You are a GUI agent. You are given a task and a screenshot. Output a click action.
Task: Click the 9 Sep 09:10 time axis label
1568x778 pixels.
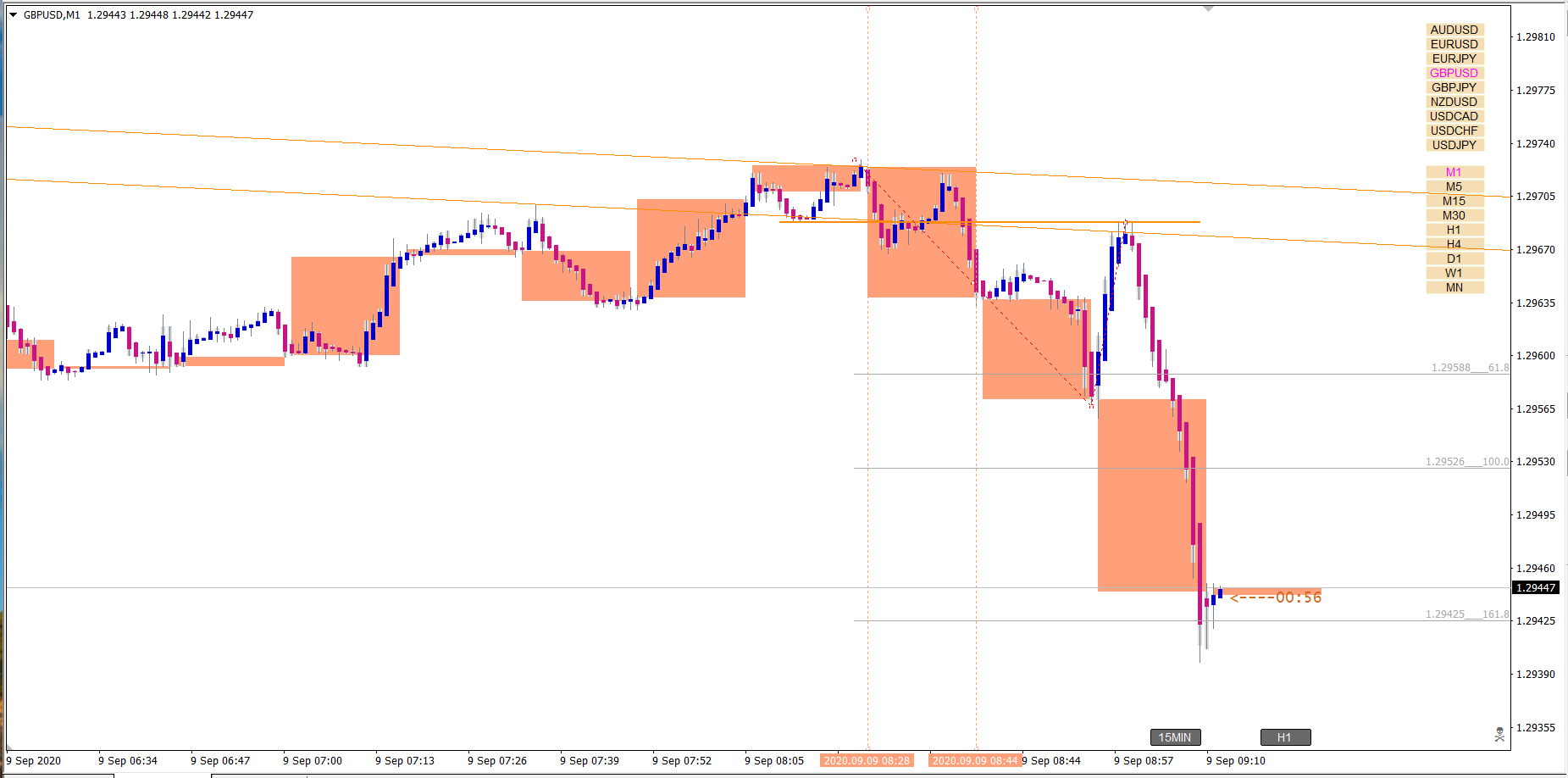(x=1236, y=761)
